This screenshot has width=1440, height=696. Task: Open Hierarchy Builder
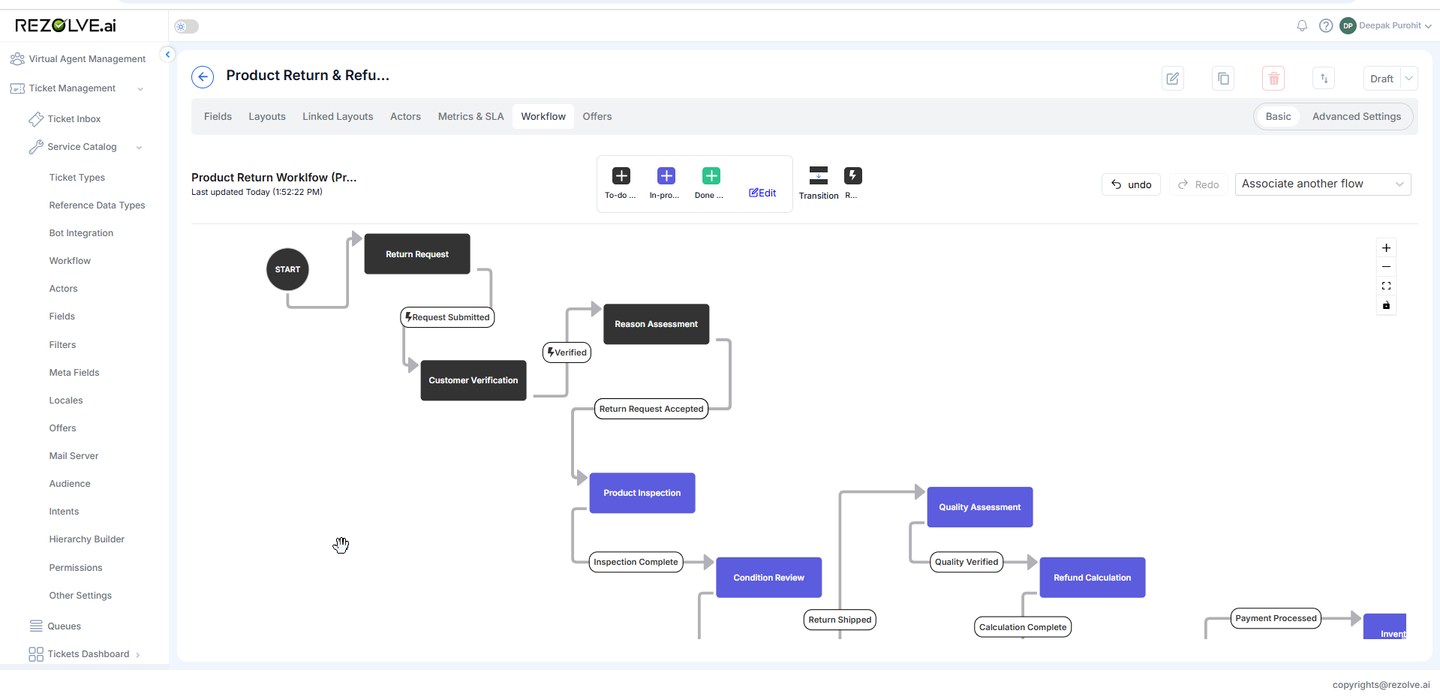87,539
